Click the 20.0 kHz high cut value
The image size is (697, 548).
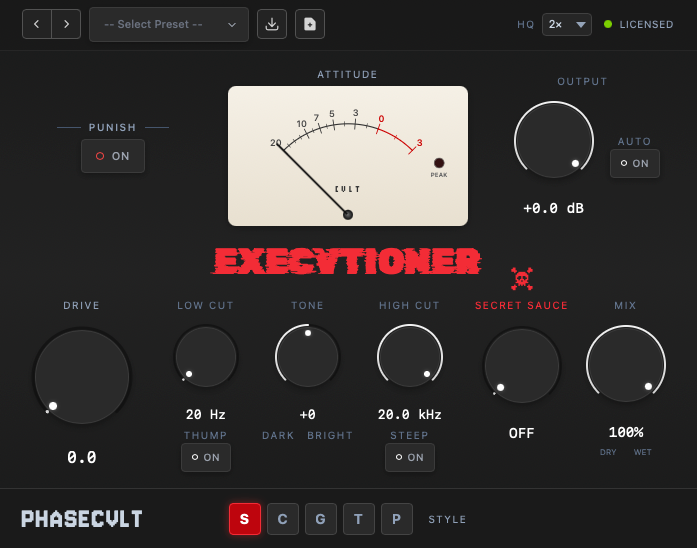point(410,415)
